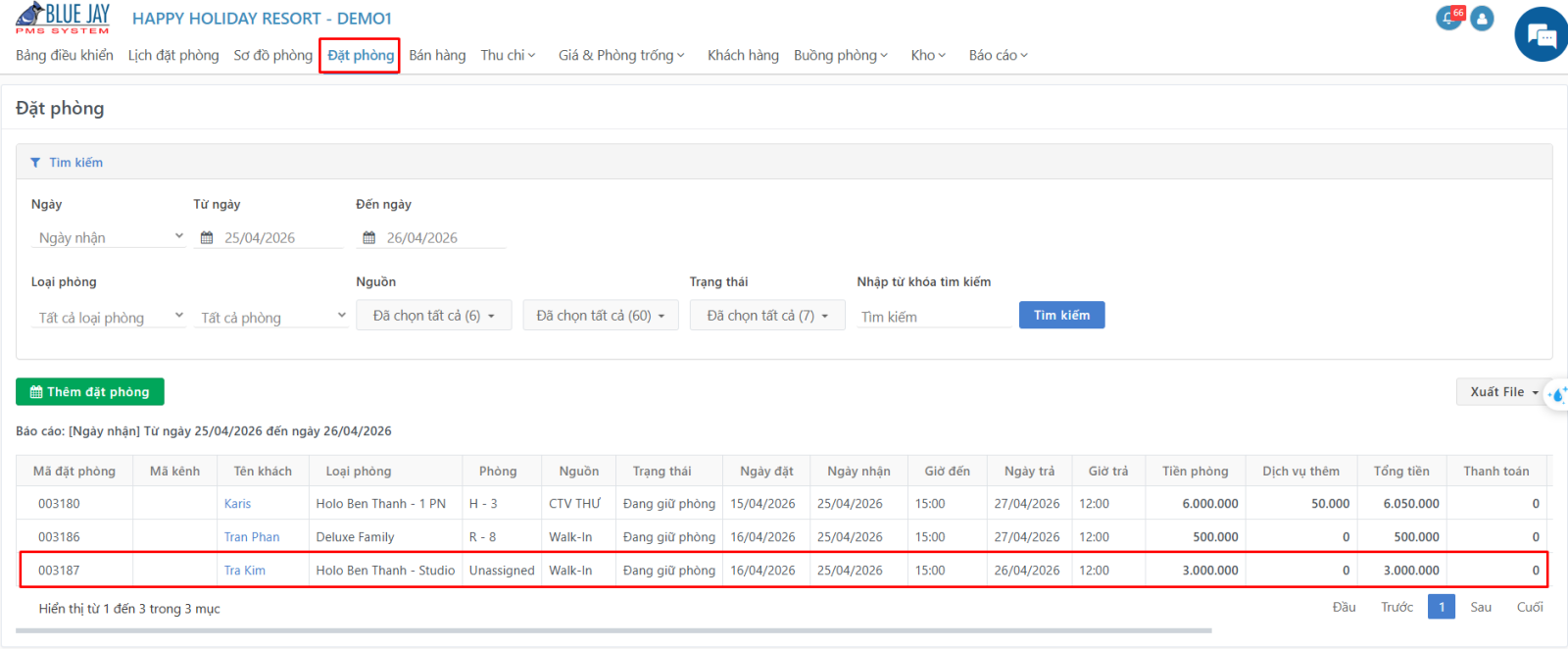Image resolution: width=1568 pixels, height=649 pixels.
Task: Sort by Ngày nhận column header
Action: (x=858, y=471)
